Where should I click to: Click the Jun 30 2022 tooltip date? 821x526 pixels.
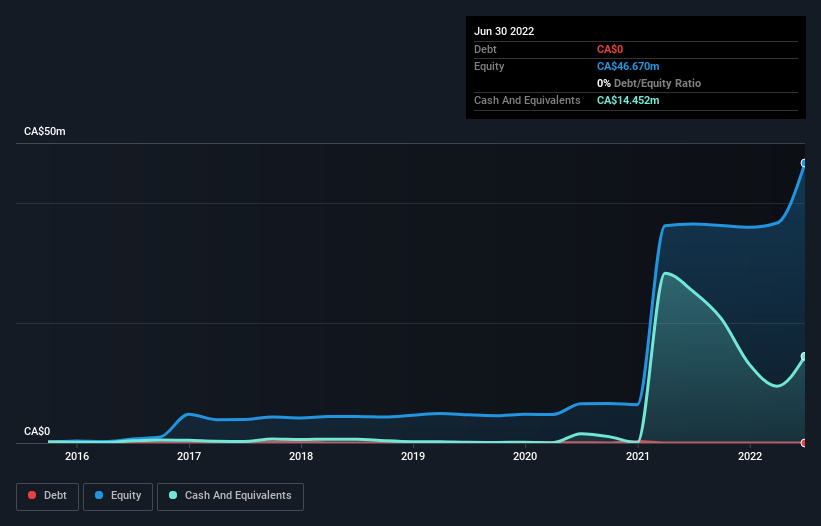pos(504,31)
